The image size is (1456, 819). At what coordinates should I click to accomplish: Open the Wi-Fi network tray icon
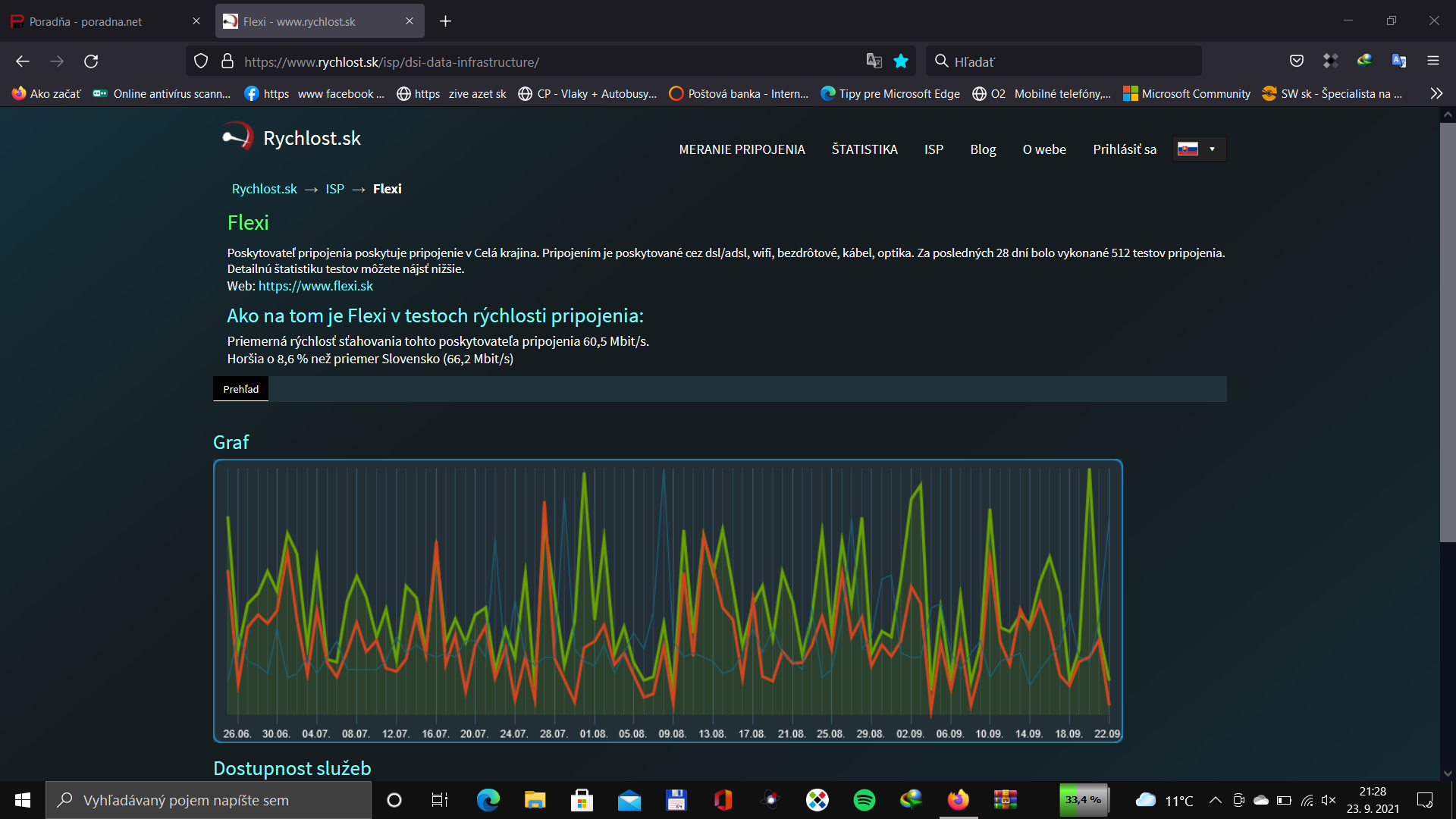coord(1307,800)
